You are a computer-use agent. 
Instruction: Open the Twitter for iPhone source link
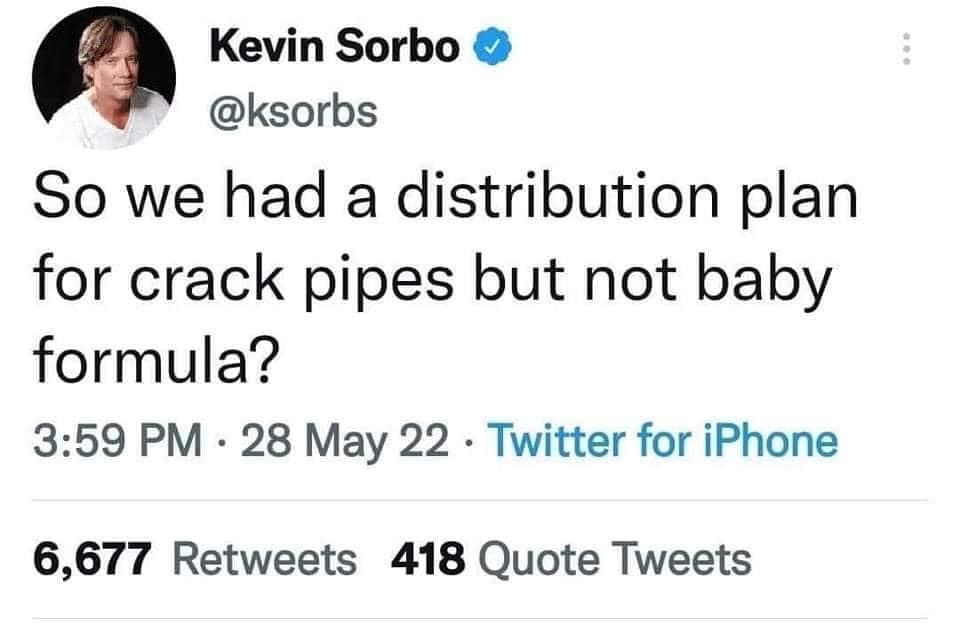(664, 440)
